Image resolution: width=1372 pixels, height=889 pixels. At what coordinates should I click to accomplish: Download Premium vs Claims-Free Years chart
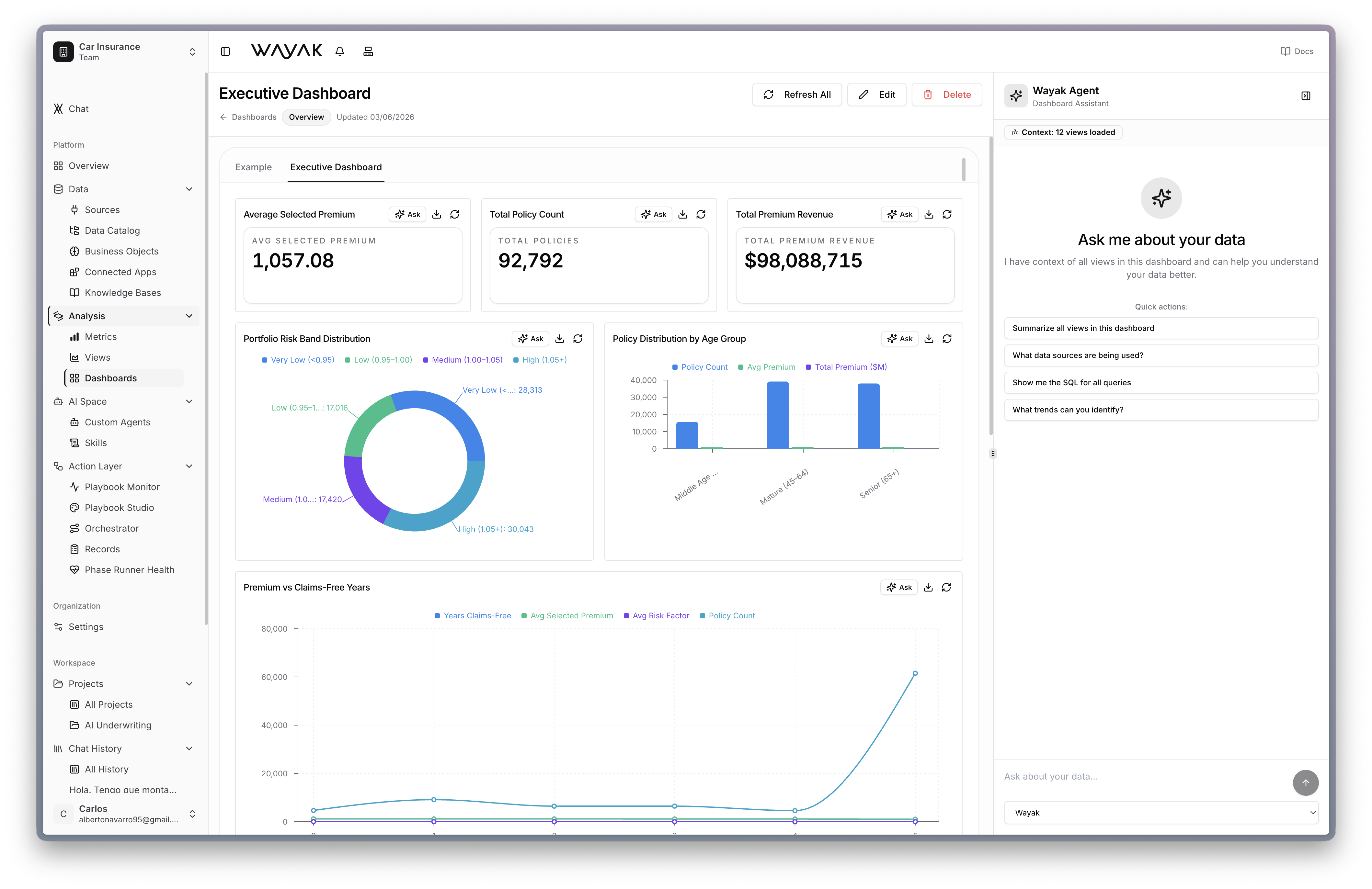[929, 588]
